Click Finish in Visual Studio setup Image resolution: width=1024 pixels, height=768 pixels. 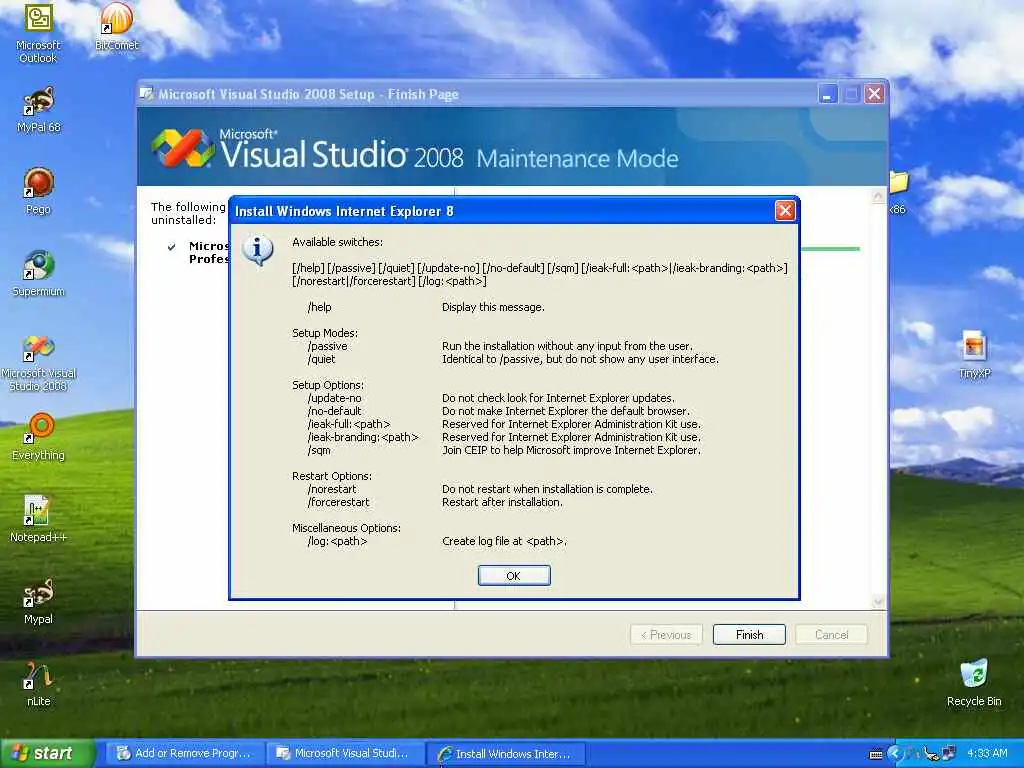tap(749, 635)
